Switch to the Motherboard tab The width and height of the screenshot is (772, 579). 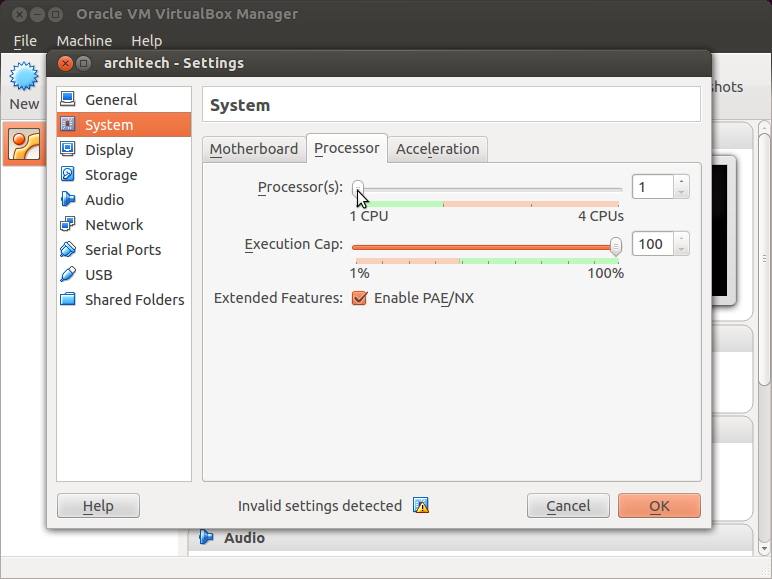point(254,149)
